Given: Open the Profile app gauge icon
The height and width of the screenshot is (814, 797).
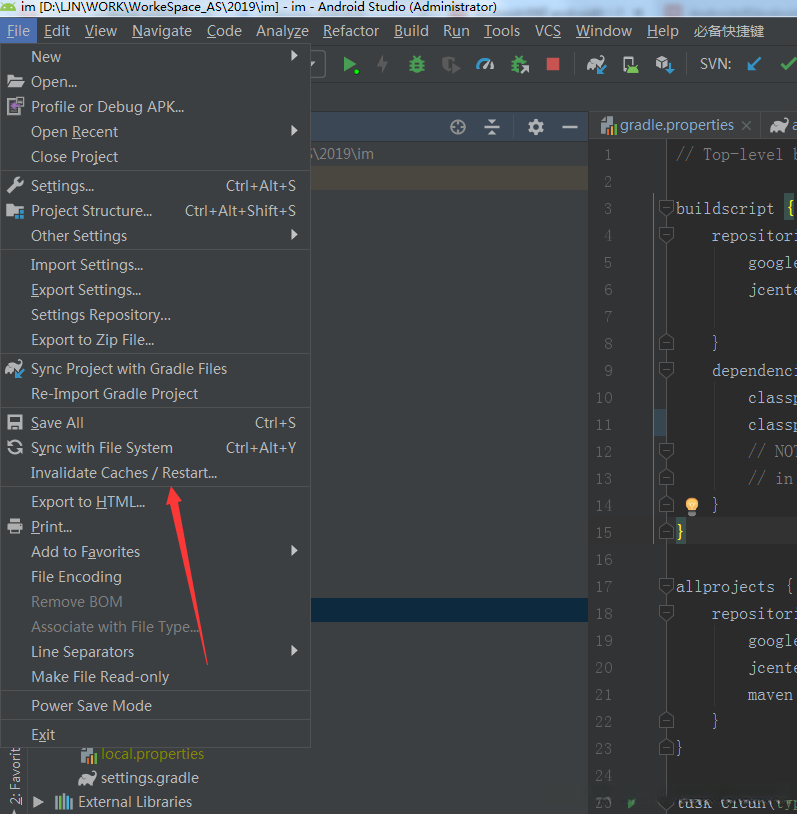Looking at the screenshot, I should pos(485,65).
